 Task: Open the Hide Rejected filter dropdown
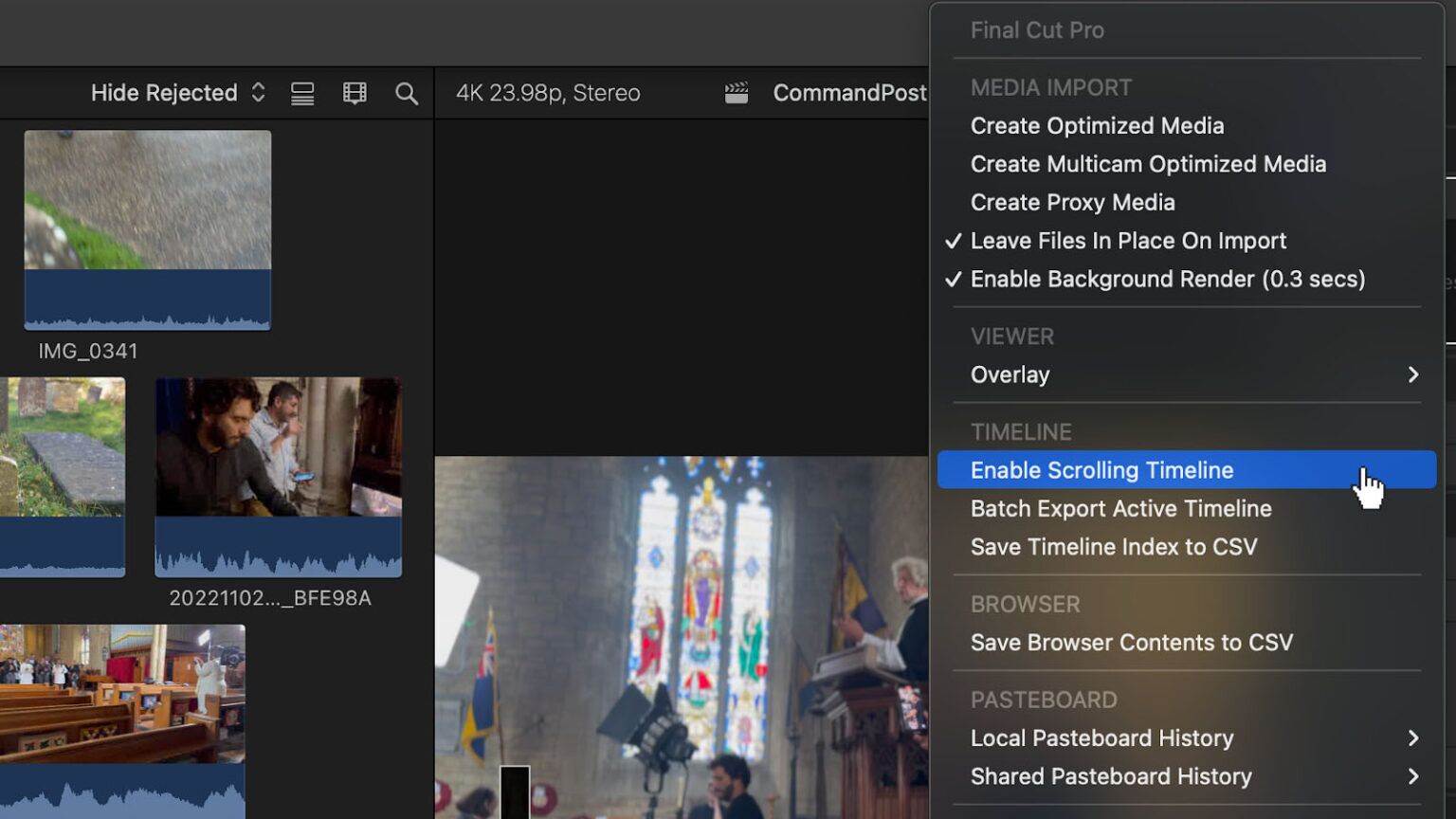[x=175, y=92]
